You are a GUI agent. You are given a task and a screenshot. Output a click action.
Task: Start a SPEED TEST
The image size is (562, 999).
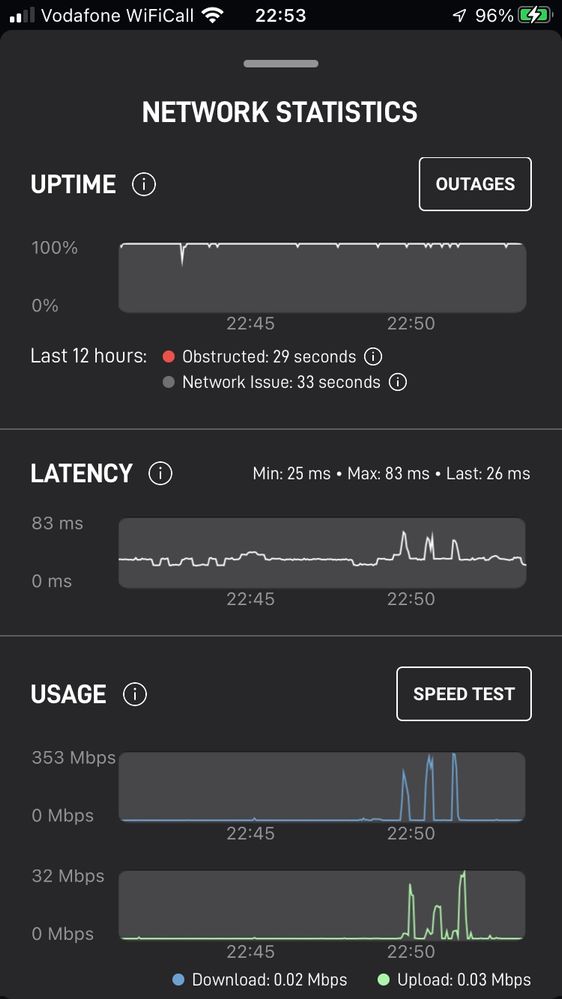pyautogui.click(x=463, y=694)
